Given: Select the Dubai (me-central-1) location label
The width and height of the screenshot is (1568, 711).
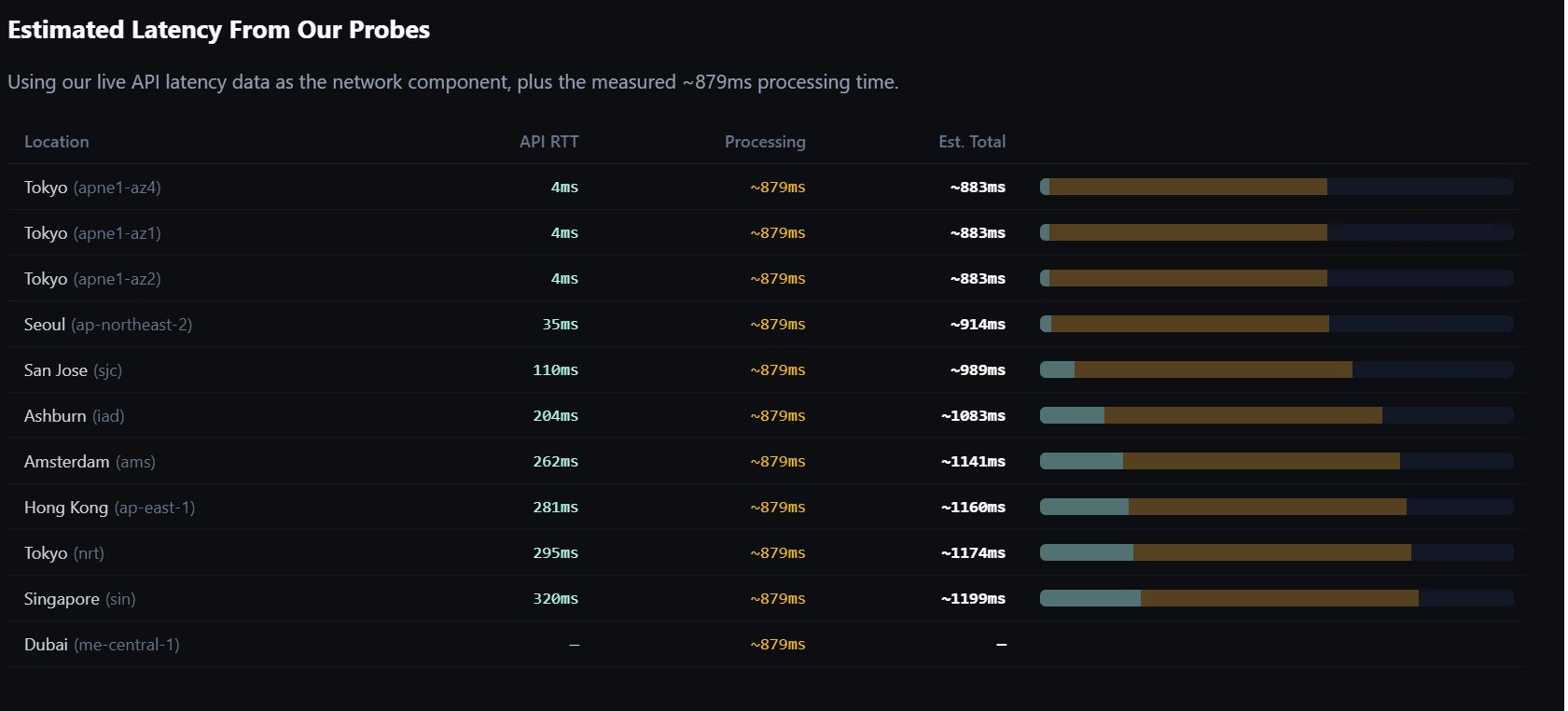Looking at the screenshot, I should [x=102, y=645].
